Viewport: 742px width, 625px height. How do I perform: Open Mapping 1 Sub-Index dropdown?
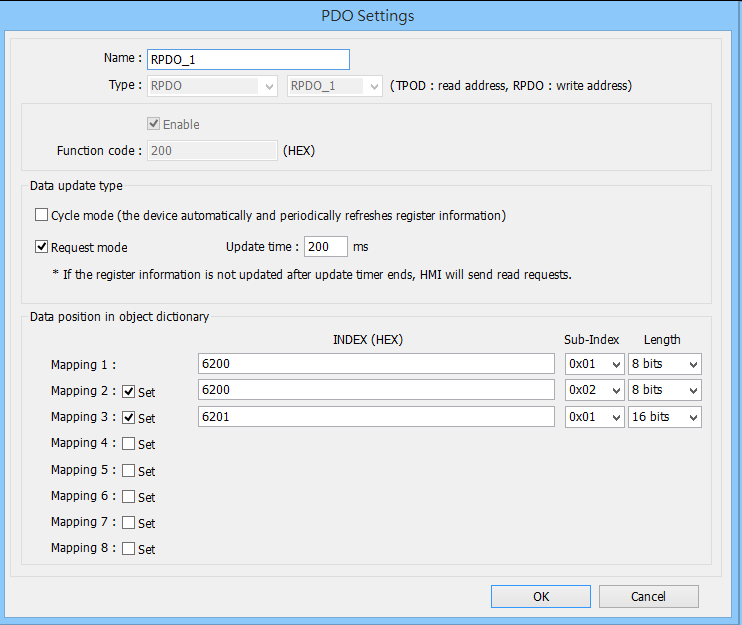click(594, 364)
